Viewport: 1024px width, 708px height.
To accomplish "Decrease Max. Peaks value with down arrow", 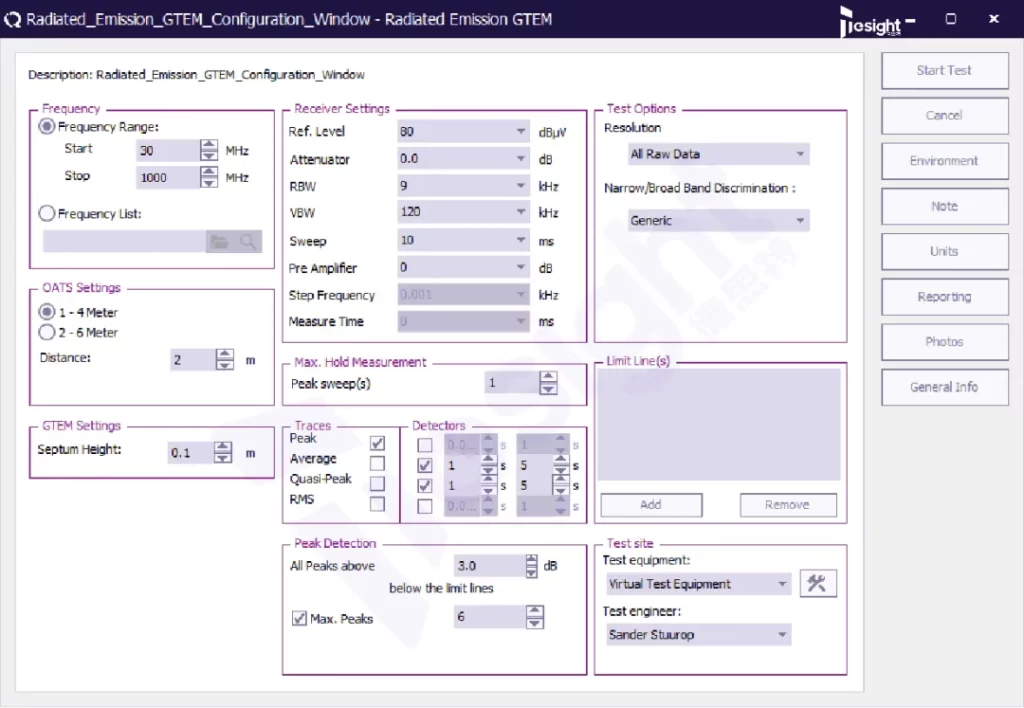I will click(535, 624).
